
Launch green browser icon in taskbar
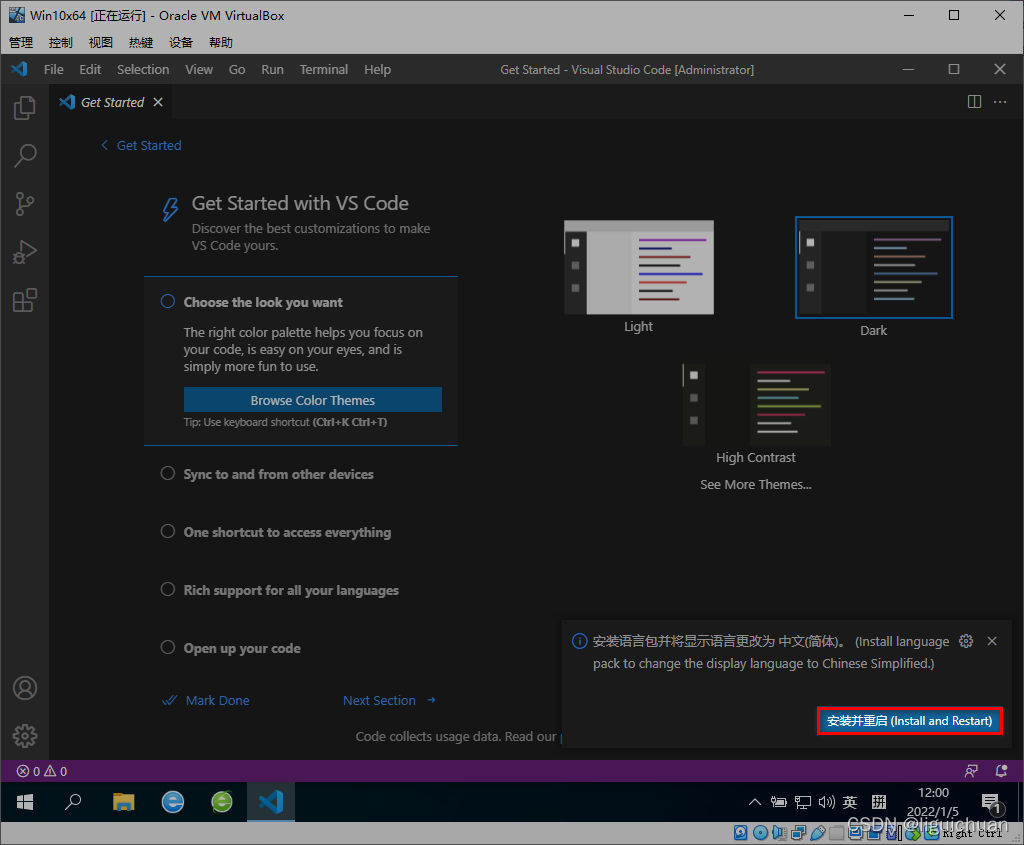click(x=222, y=802)
